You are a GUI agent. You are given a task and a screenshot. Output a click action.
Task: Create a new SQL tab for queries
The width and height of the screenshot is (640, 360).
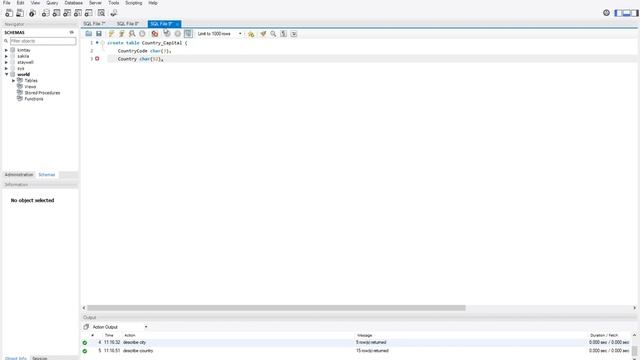click(9, 13)
